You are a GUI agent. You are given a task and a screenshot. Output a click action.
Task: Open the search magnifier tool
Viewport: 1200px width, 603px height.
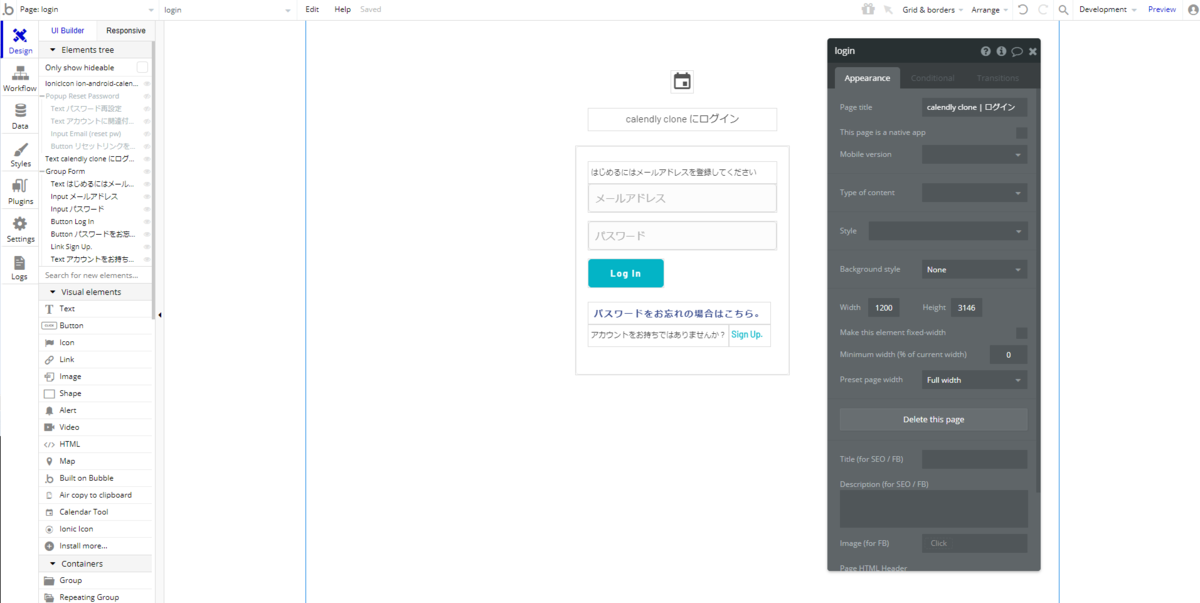[1063, 9]
